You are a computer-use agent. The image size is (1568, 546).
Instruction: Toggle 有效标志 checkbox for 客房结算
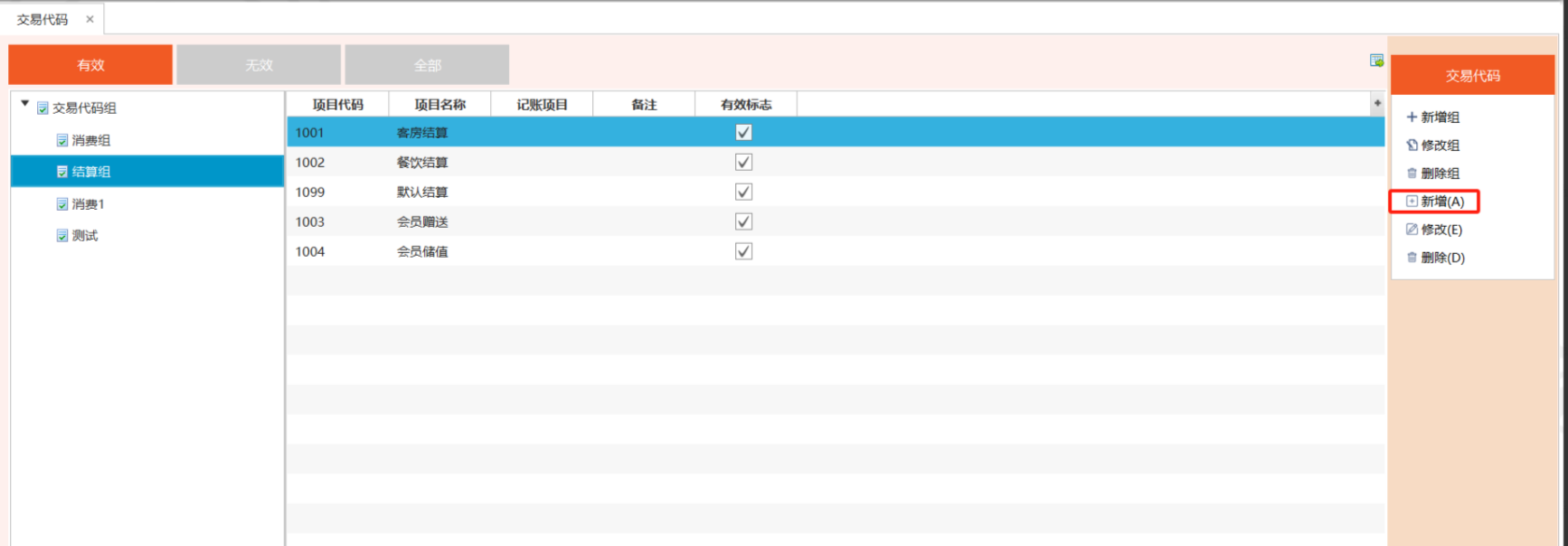tap(743, 133)
